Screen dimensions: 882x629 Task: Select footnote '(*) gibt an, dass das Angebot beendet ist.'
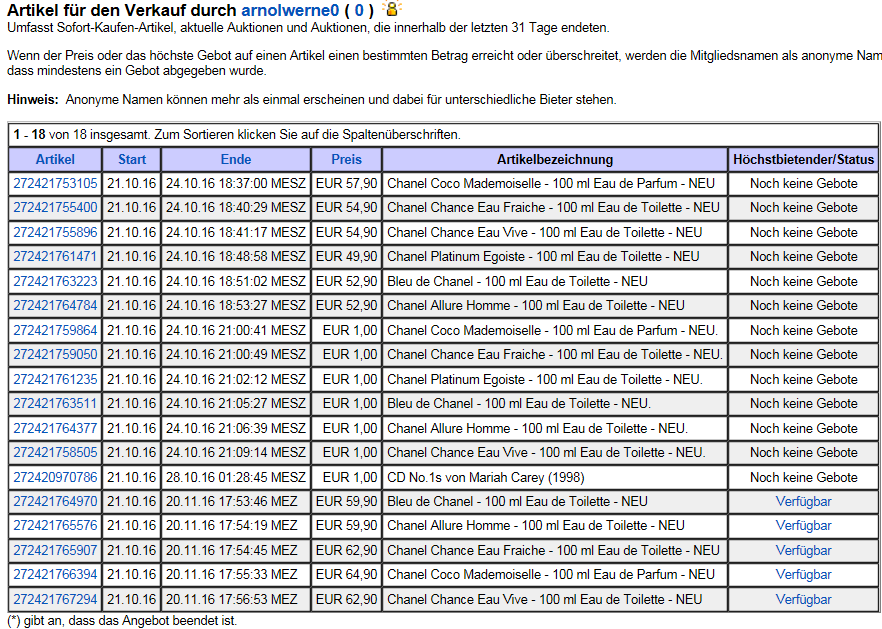[x=122, y=621]
